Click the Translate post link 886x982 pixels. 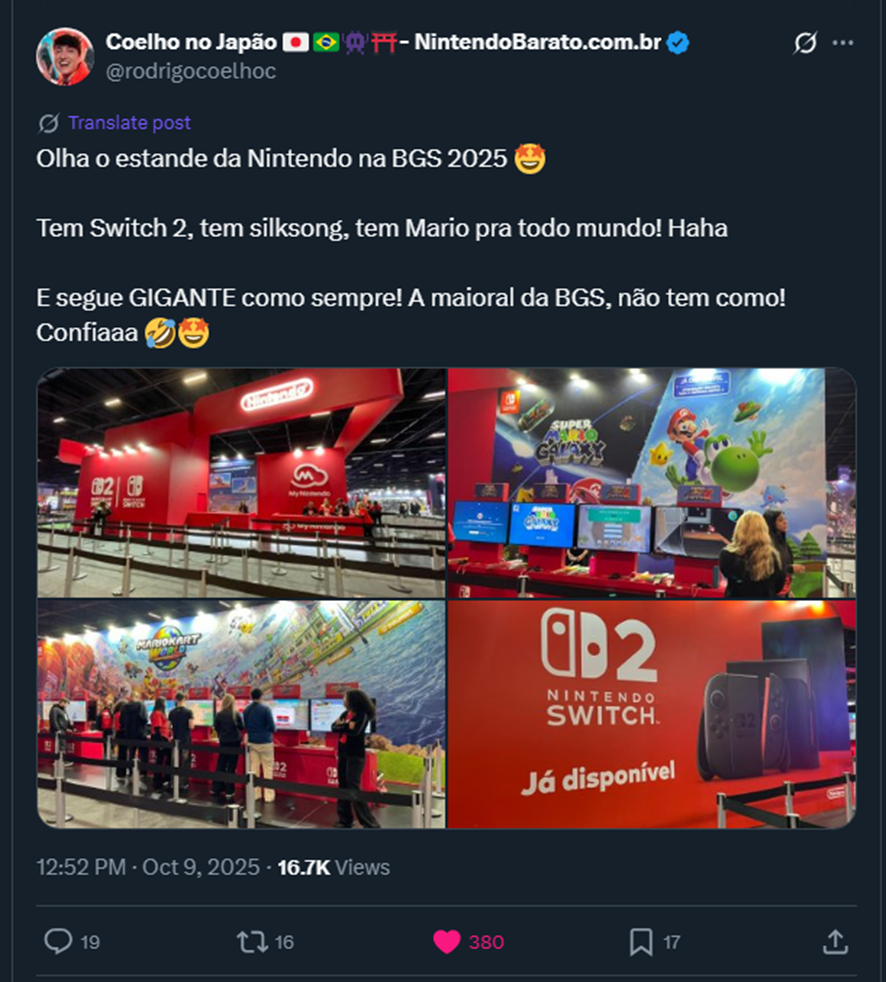(129, 123)
